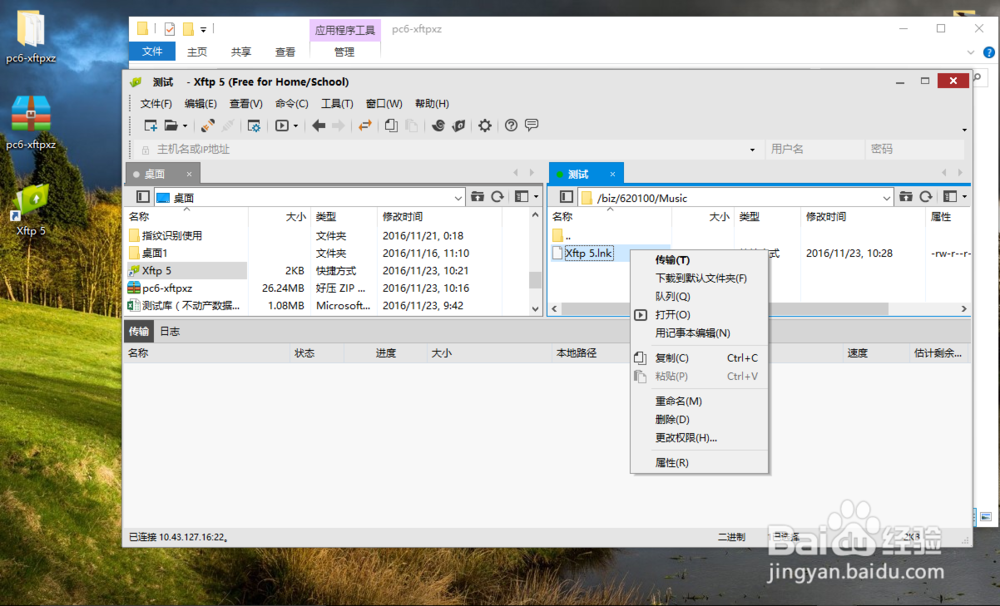
Task: Refresh the remote pane
Action: [x=926, y=197]
